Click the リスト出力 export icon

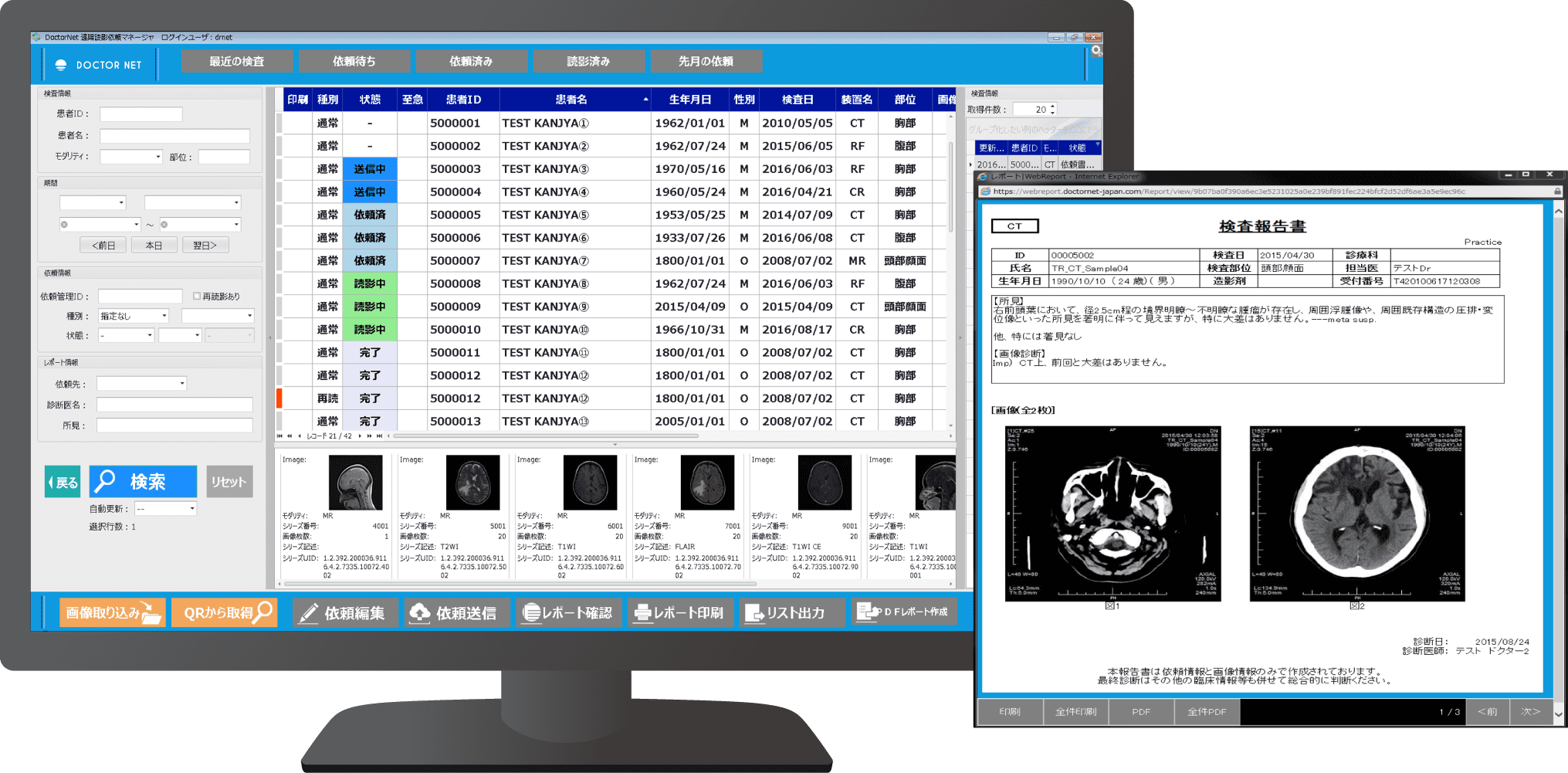point(754,613)
